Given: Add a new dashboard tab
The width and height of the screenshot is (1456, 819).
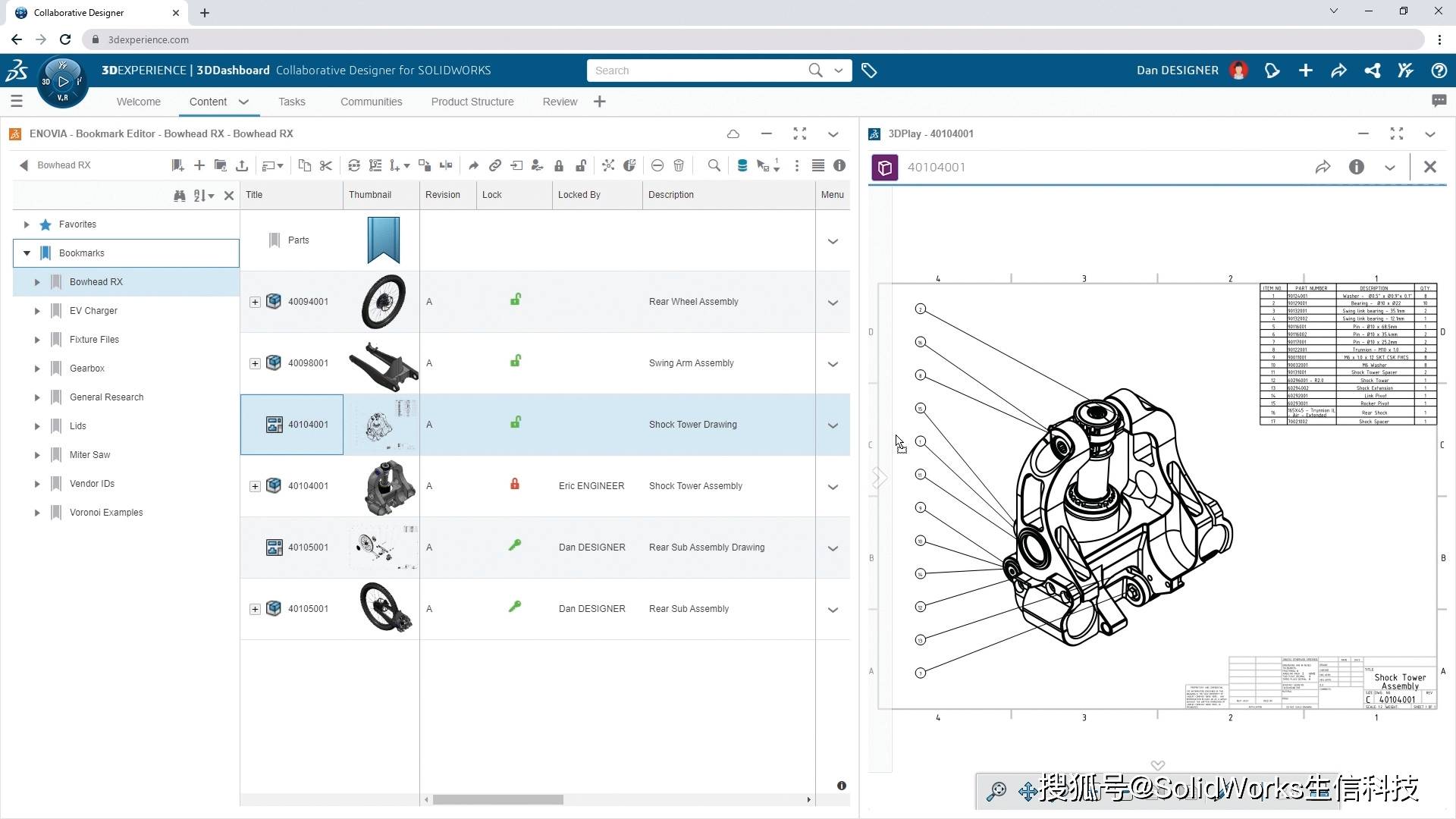Looking at the screenshot, I should click(600, 102).
